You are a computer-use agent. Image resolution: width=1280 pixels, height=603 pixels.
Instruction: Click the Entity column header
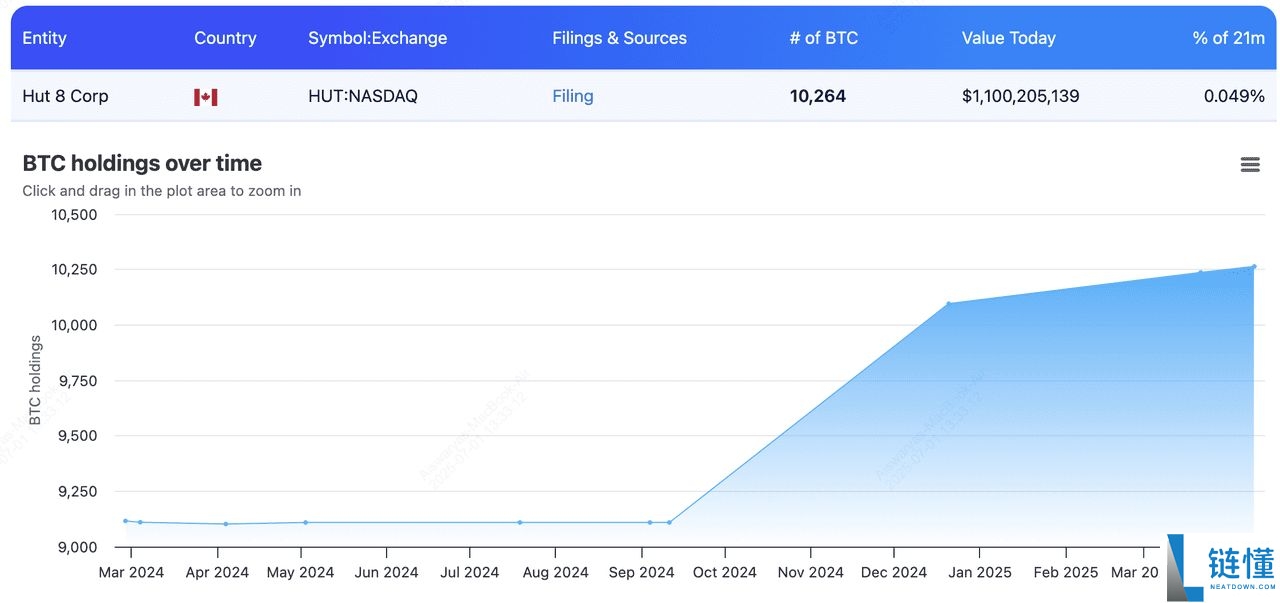pos(45,38)
